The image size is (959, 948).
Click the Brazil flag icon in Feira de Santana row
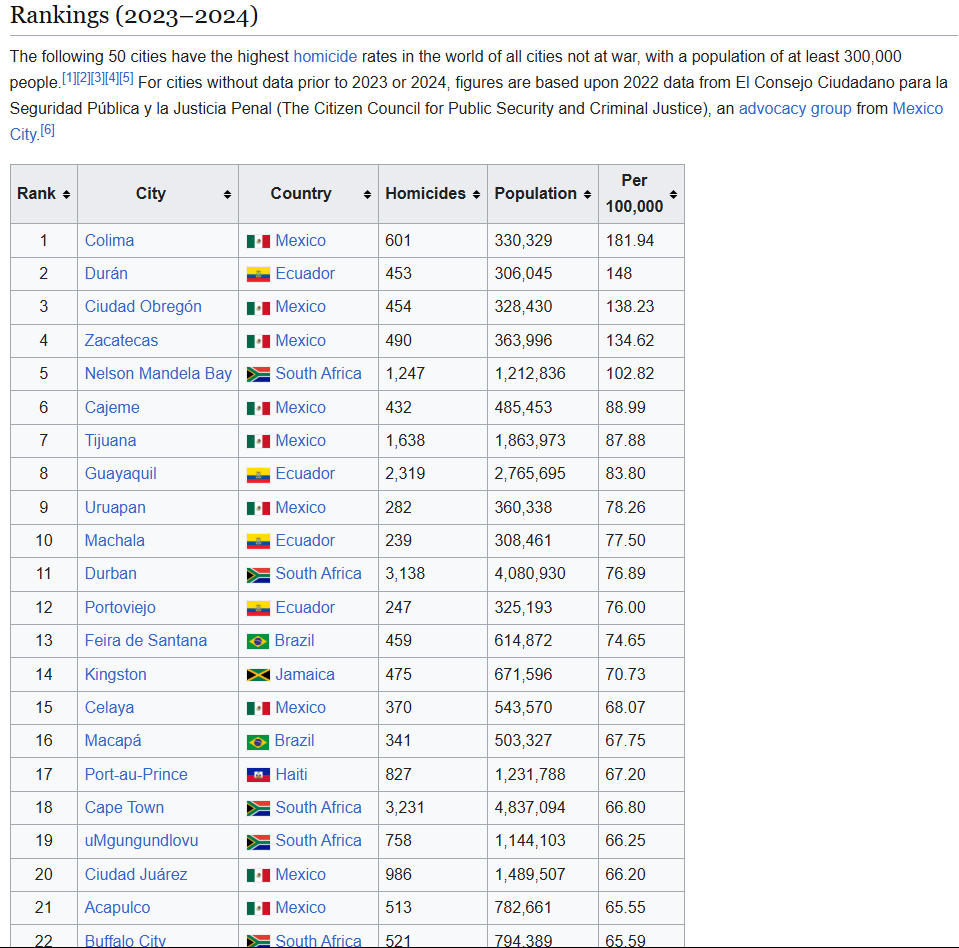(257, 641)
